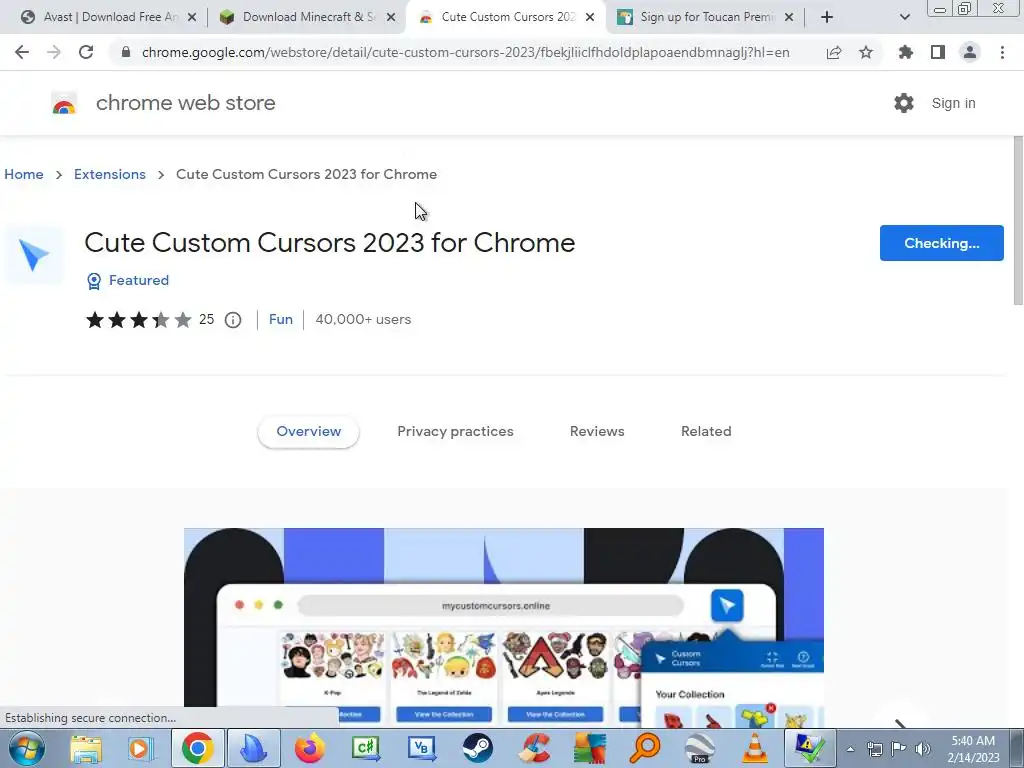Launch CCleaner from the taskbar
This screenshot has height=768, width=1024.
pos(534,748)
